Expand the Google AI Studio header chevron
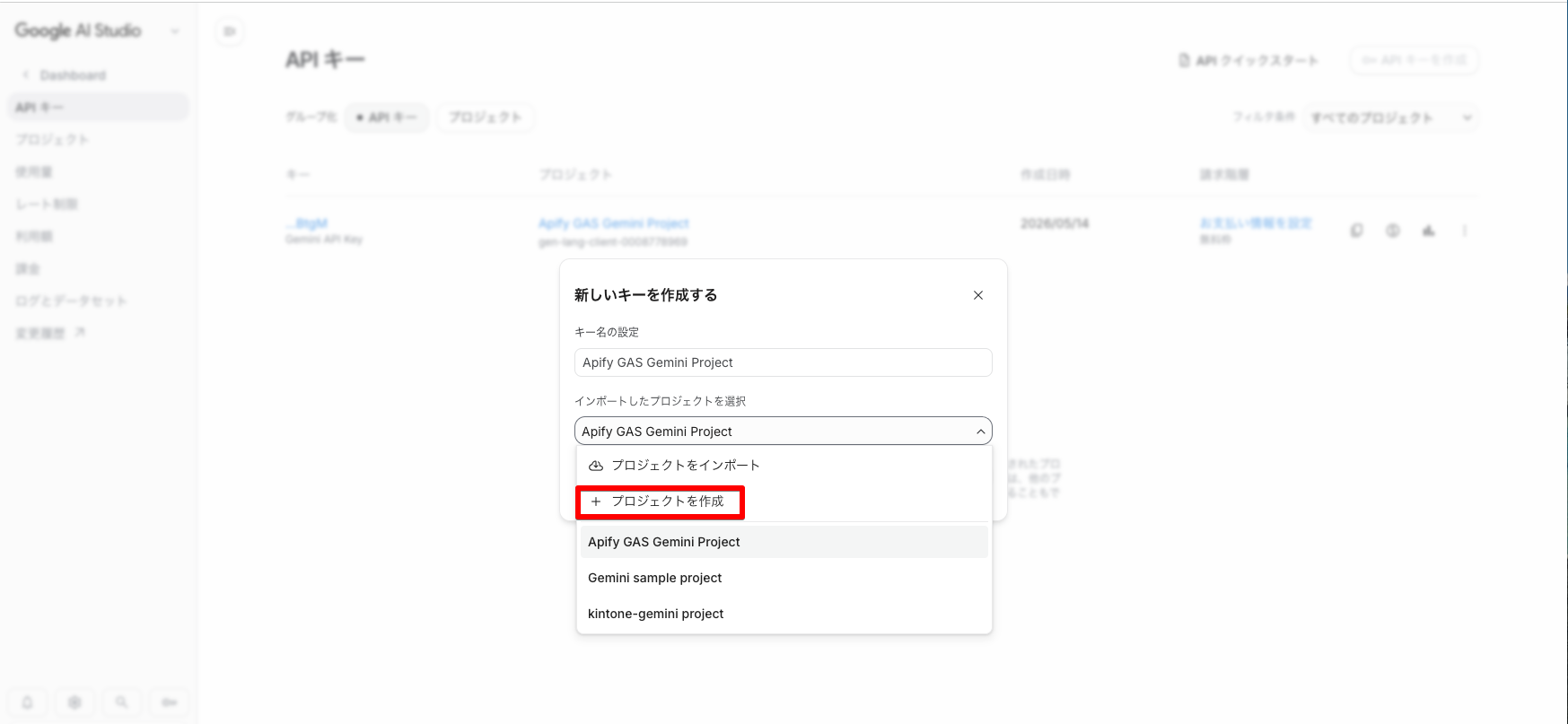 [x=175, y=31]
